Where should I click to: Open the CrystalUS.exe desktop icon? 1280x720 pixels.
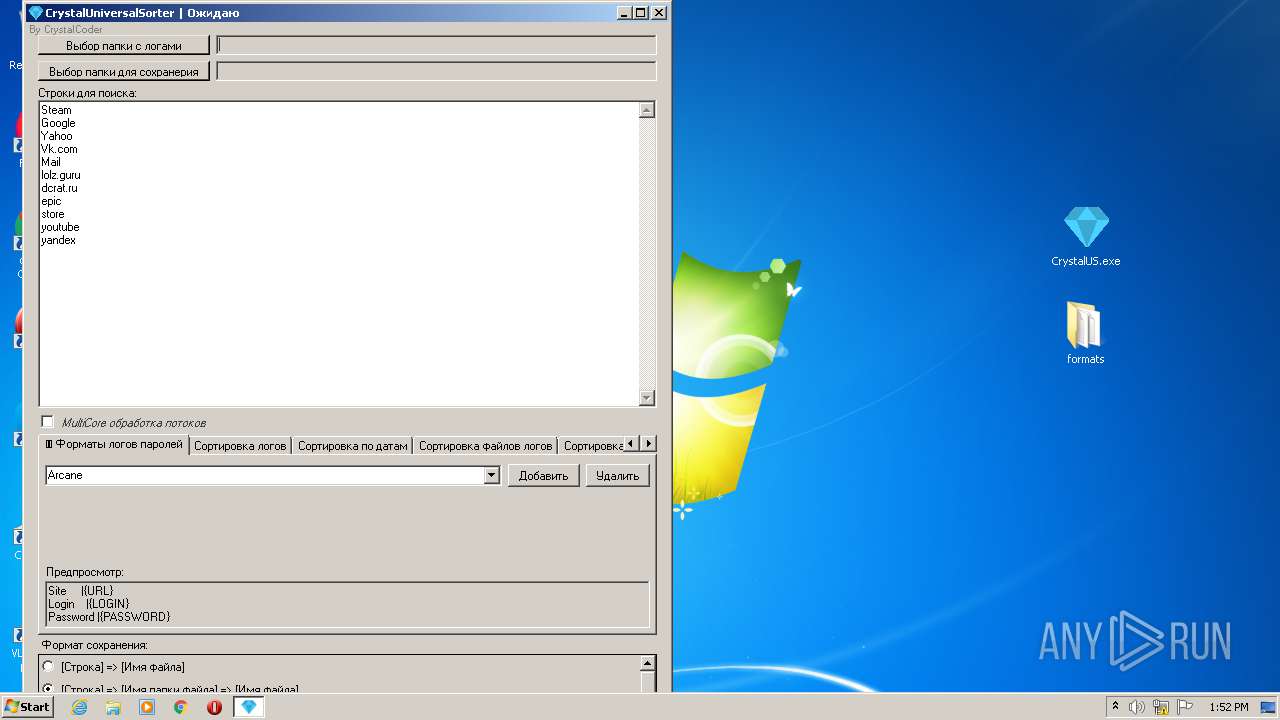(1086, 237)
